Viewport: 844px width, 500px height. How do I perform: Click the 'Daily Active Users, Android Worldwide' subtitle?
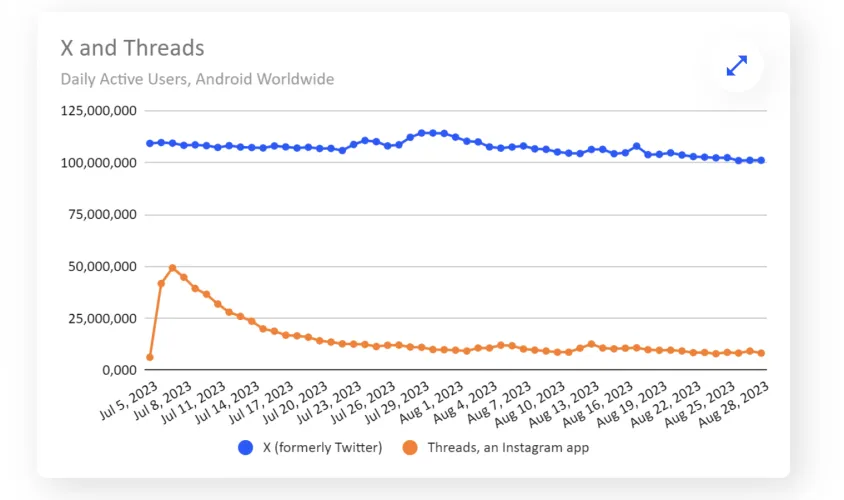[x=197, y=79]
